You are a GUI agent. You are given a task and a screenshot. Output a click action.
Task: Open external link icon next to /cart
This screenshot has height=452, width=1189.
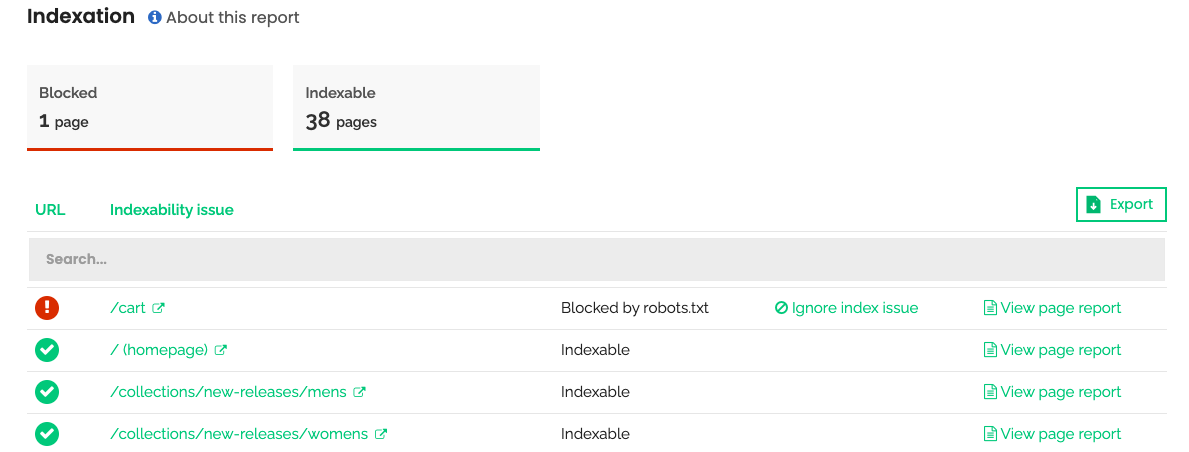click(158, 308)
